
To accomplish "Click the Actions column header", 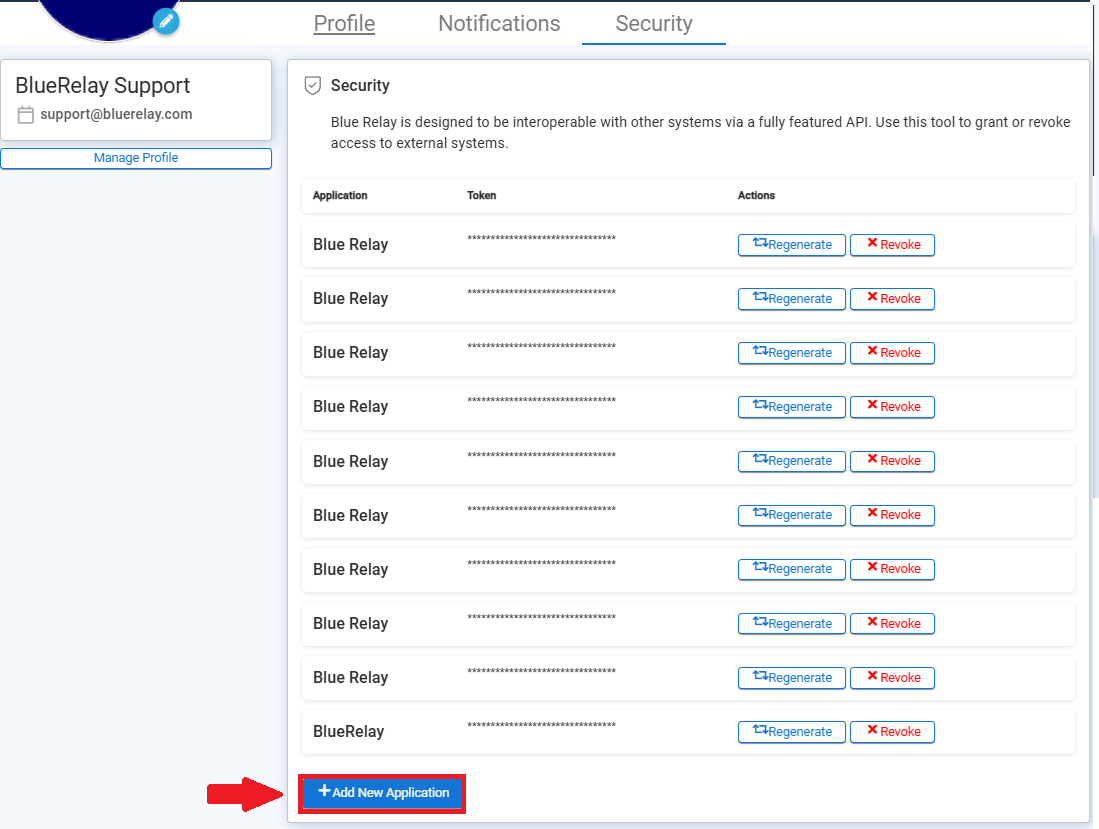I will [756, 196].
